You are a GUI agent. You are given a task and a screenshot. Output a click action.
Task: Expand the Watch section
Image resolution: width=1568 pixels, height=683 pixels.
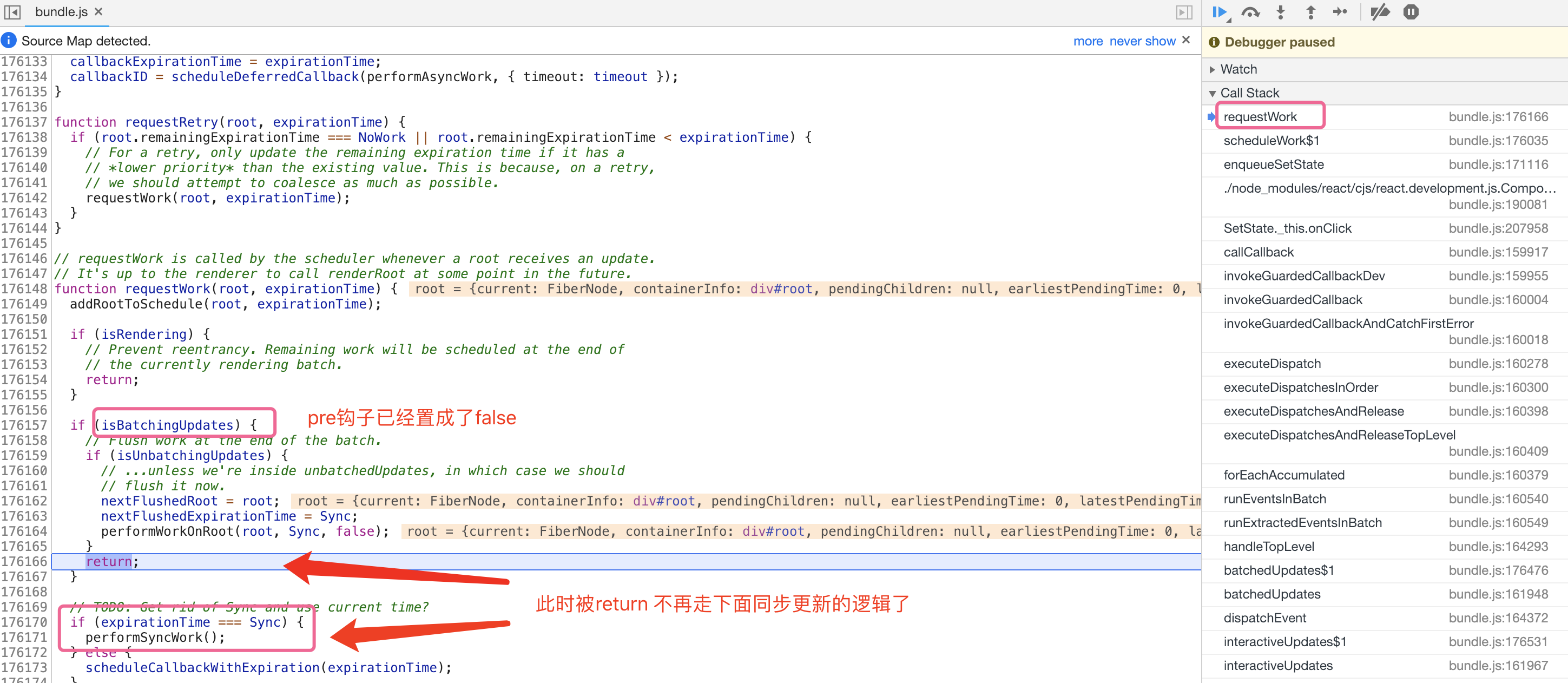click(1385, 69)
